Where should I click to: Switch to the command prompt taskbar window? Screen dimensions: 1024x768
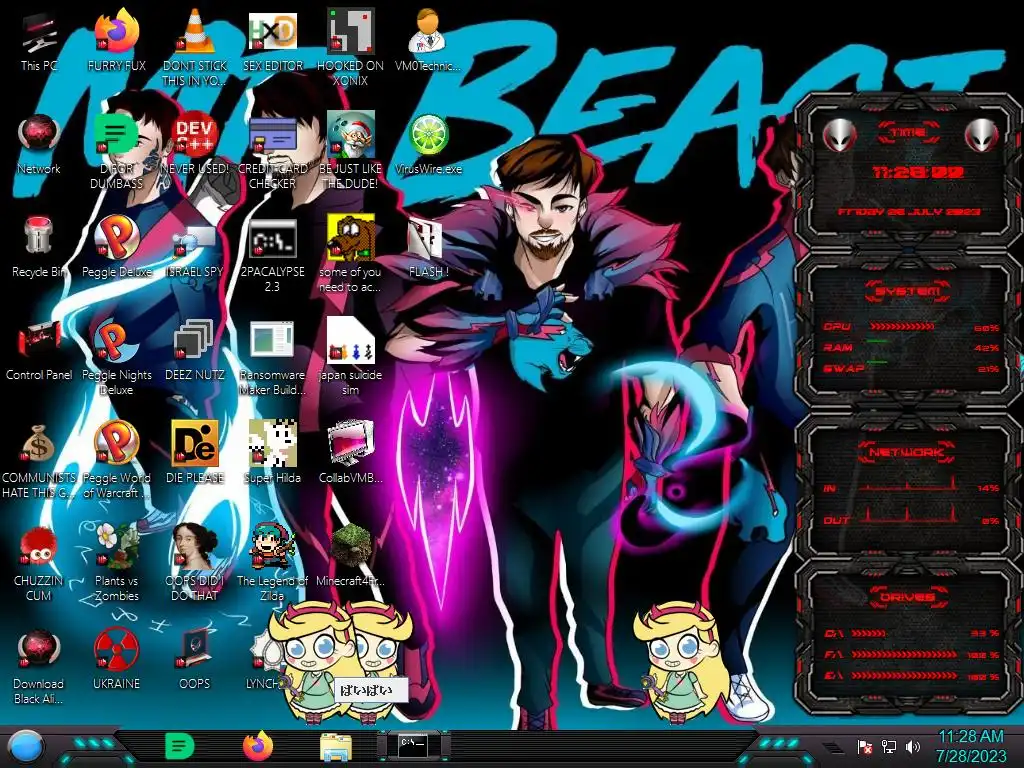click(x=413, y=745)
